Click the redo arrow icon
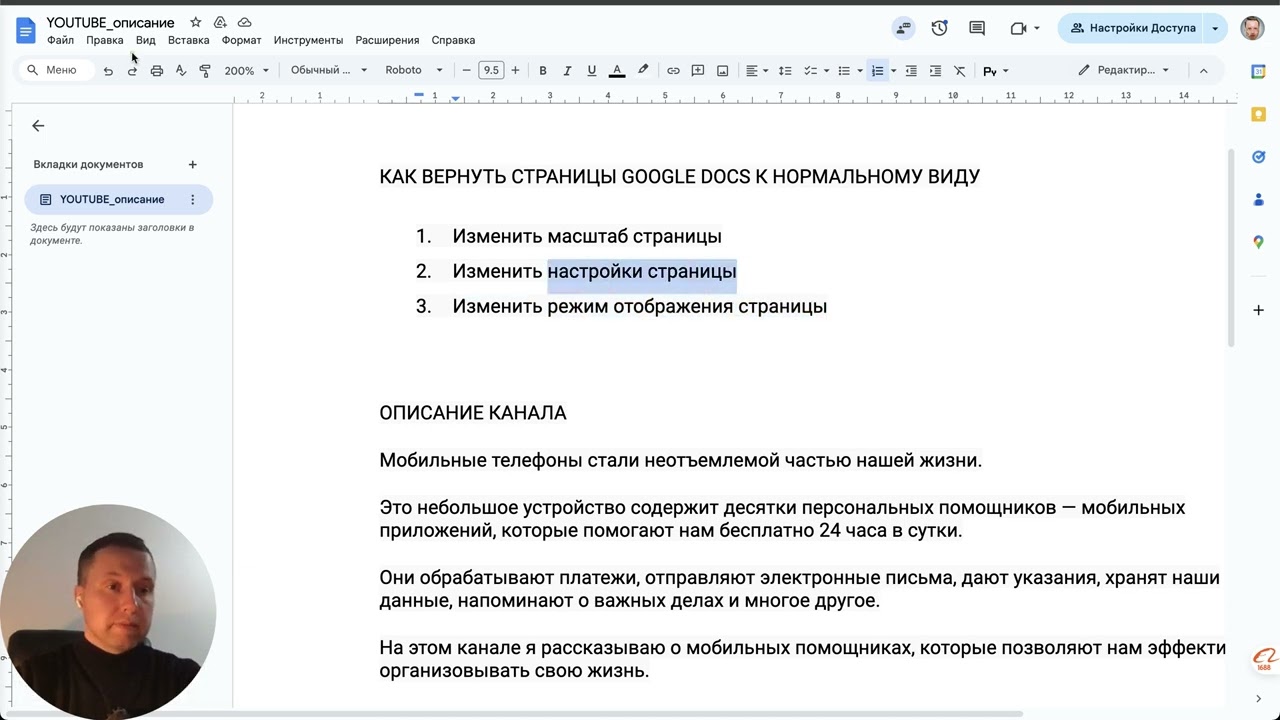 (132, 71)
